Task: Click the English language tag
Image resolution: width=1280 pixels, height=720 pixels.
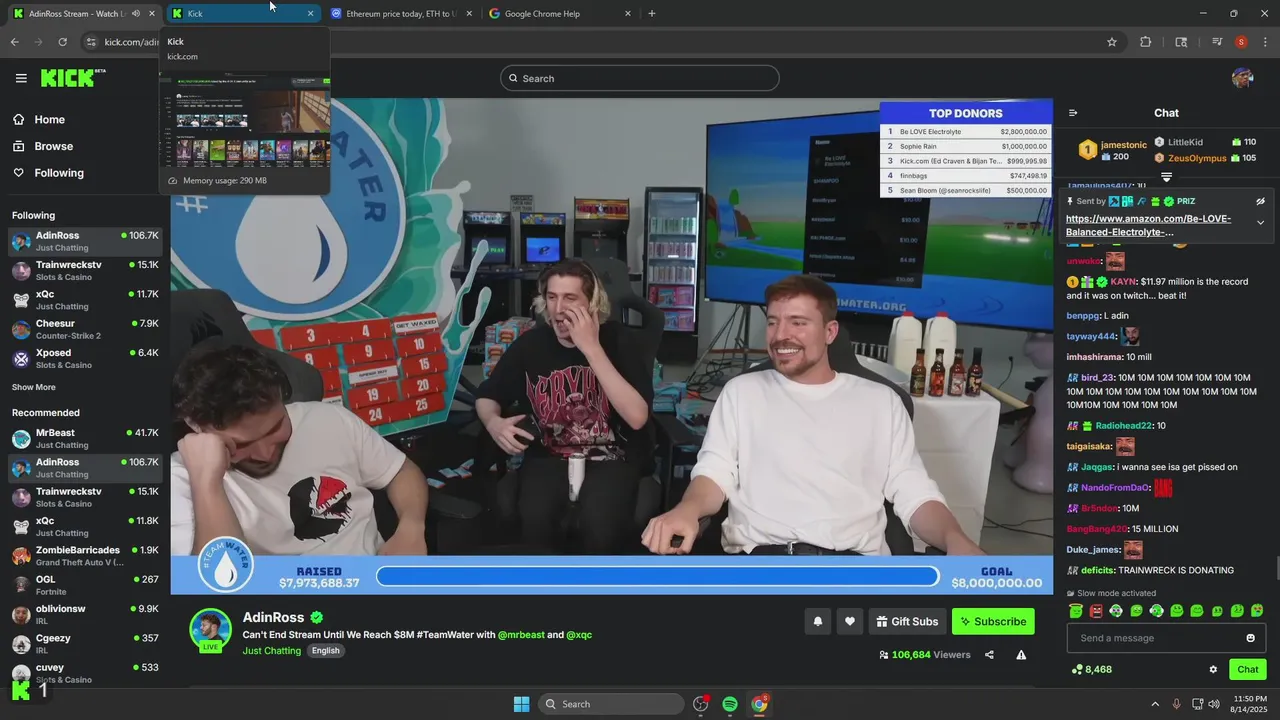Action: click(x=325, y=651)
